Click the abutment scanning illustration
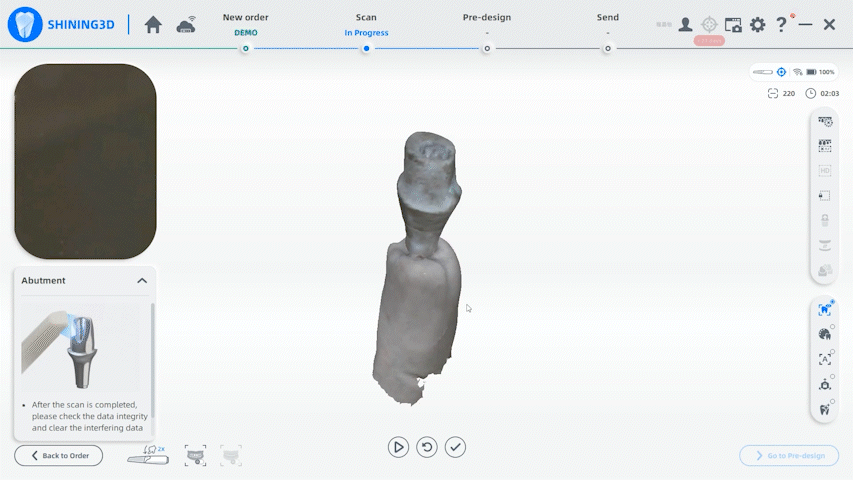This screenshot has width=854, height=480. [x=81, y=349]
